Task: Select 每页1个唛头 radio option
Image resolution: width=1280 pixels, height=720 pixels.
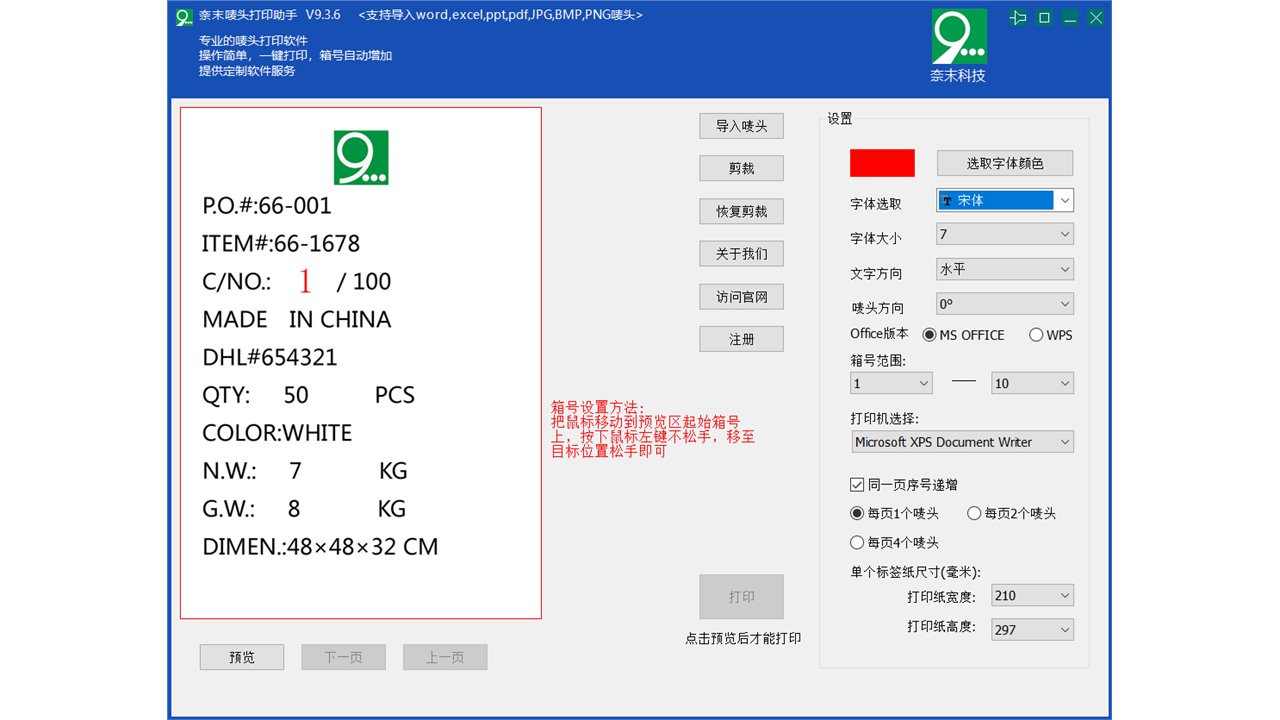Action: point(895,513)
